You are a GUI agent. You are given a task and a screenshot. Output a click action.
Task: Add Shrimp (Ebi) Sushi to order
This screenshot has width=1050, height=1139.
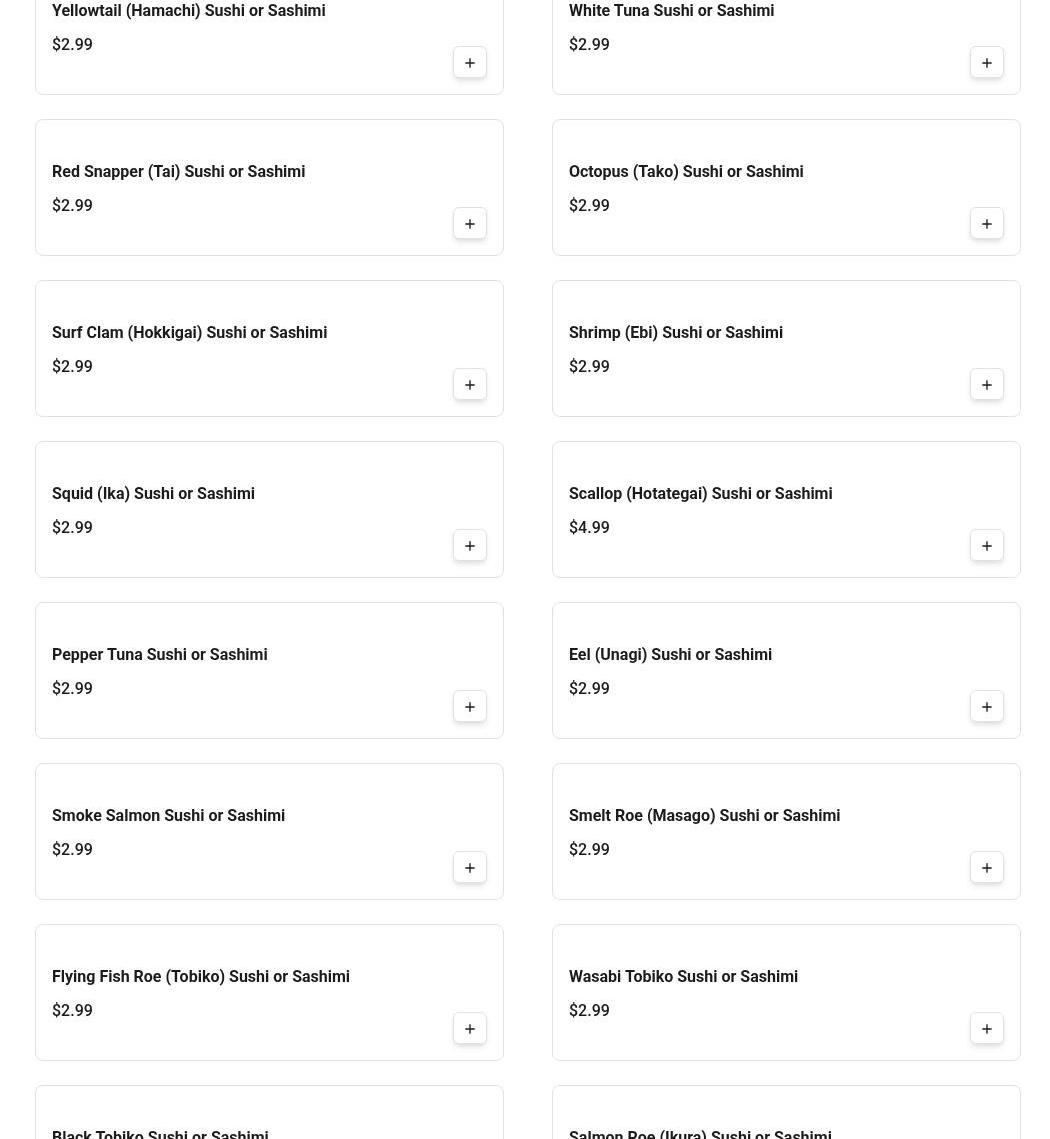tap(986, 385)
